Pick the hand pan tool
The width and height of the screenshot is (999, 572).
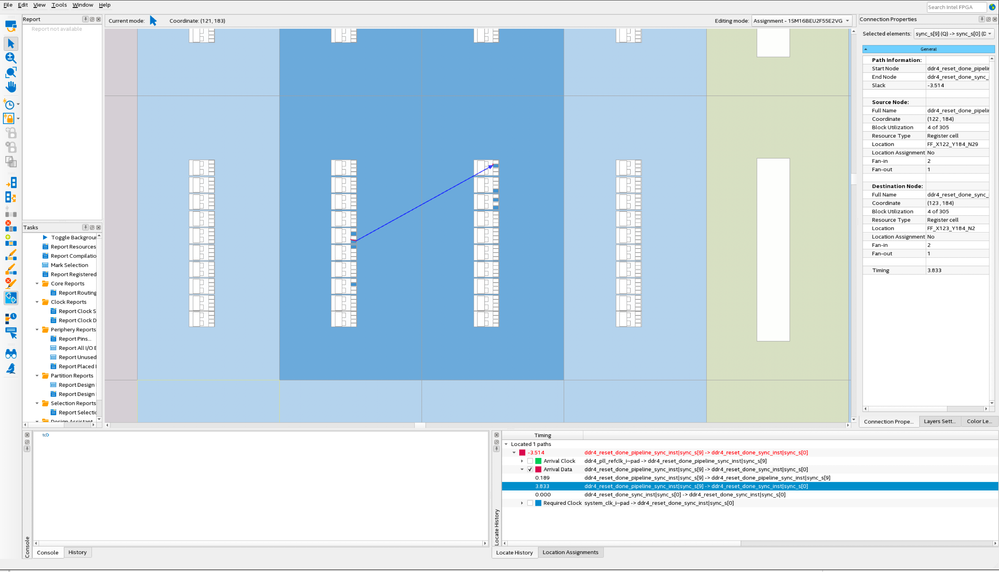point(11,87)
